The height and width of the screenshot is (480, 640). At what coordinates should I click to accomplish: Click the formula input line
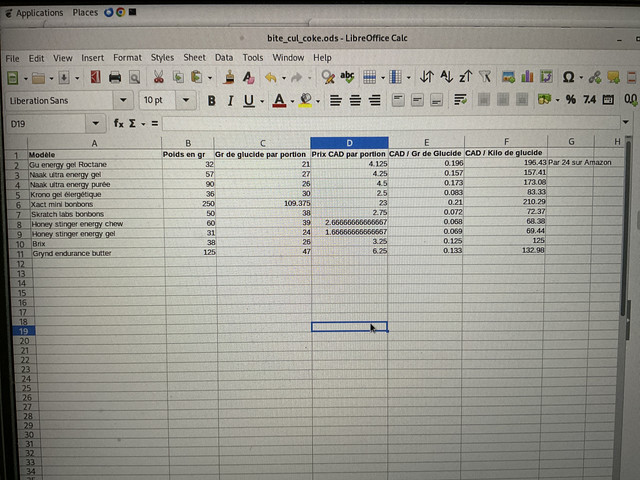pyautogui.click(x=391, y=123)
